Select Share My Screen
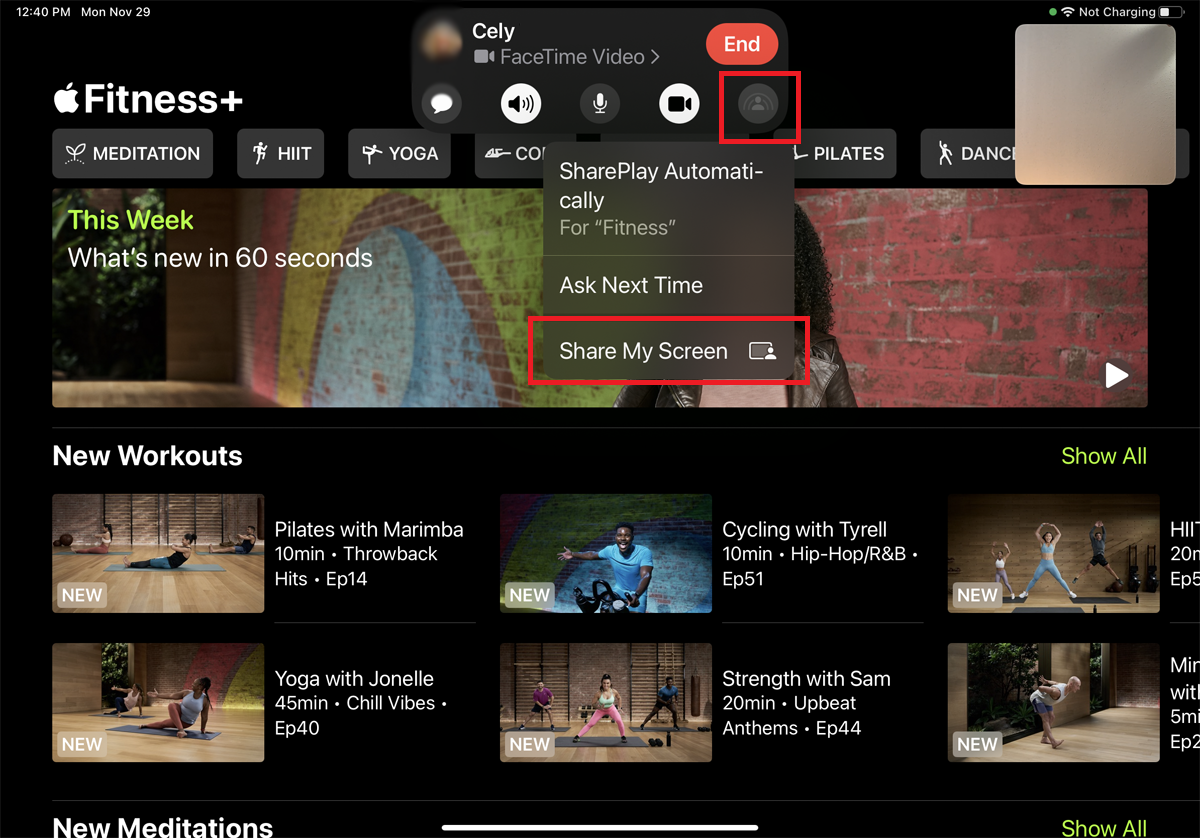Screen dimensions: 1200x838 click(668, 351)
